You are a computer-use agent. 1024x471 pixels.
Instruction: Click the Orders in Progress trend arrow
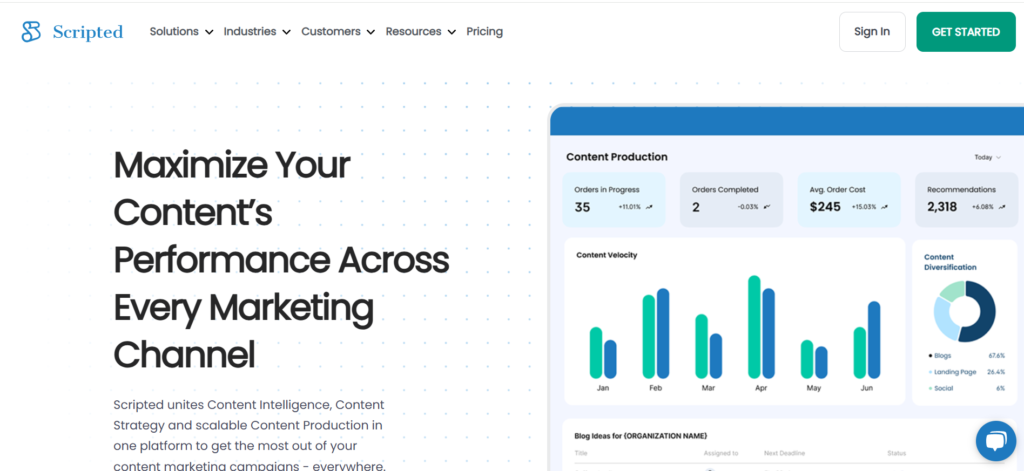649,207
